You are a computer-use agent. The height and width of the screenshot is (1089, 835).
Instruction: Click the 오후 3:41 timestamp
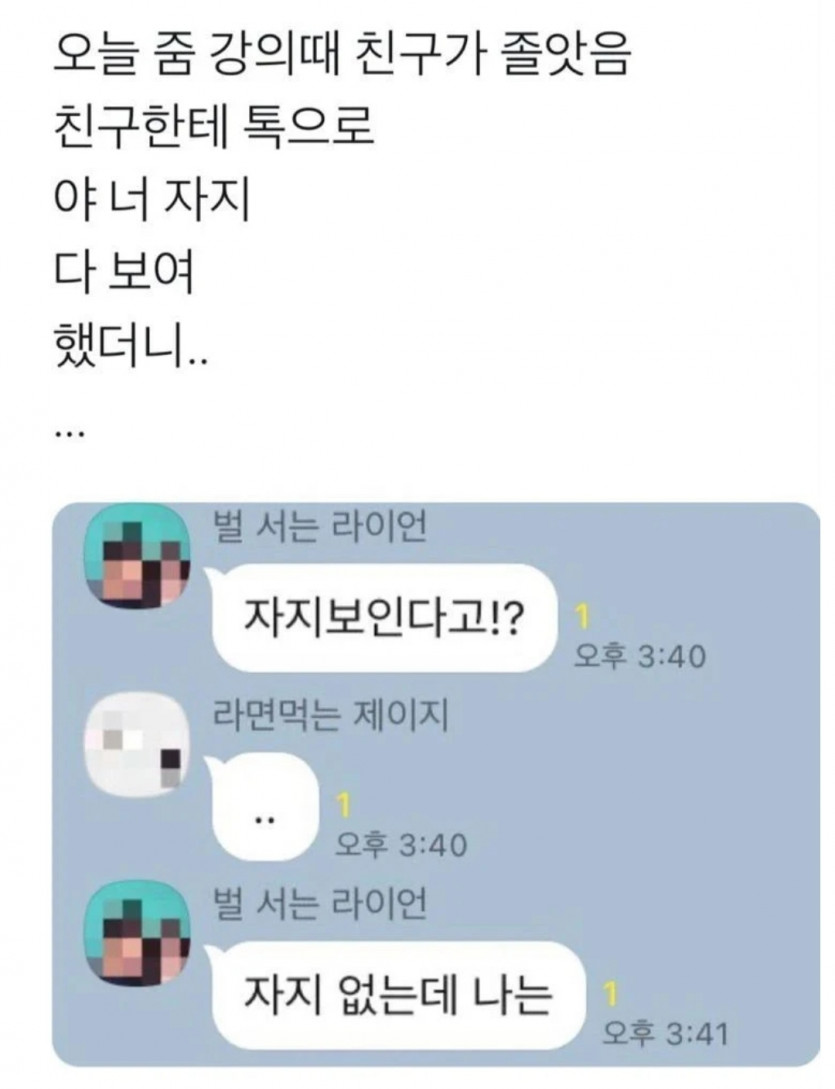(665, 1033)
